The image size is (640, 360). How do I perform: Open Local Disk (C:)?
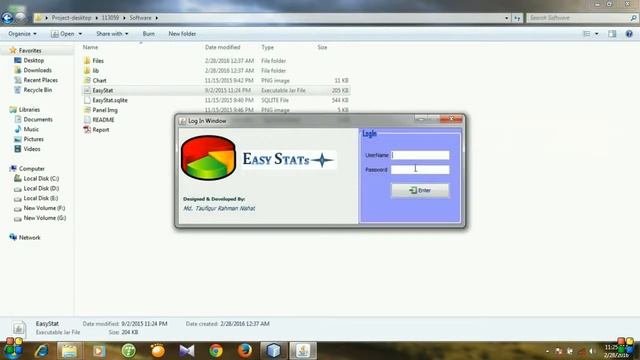click(41, 178)
